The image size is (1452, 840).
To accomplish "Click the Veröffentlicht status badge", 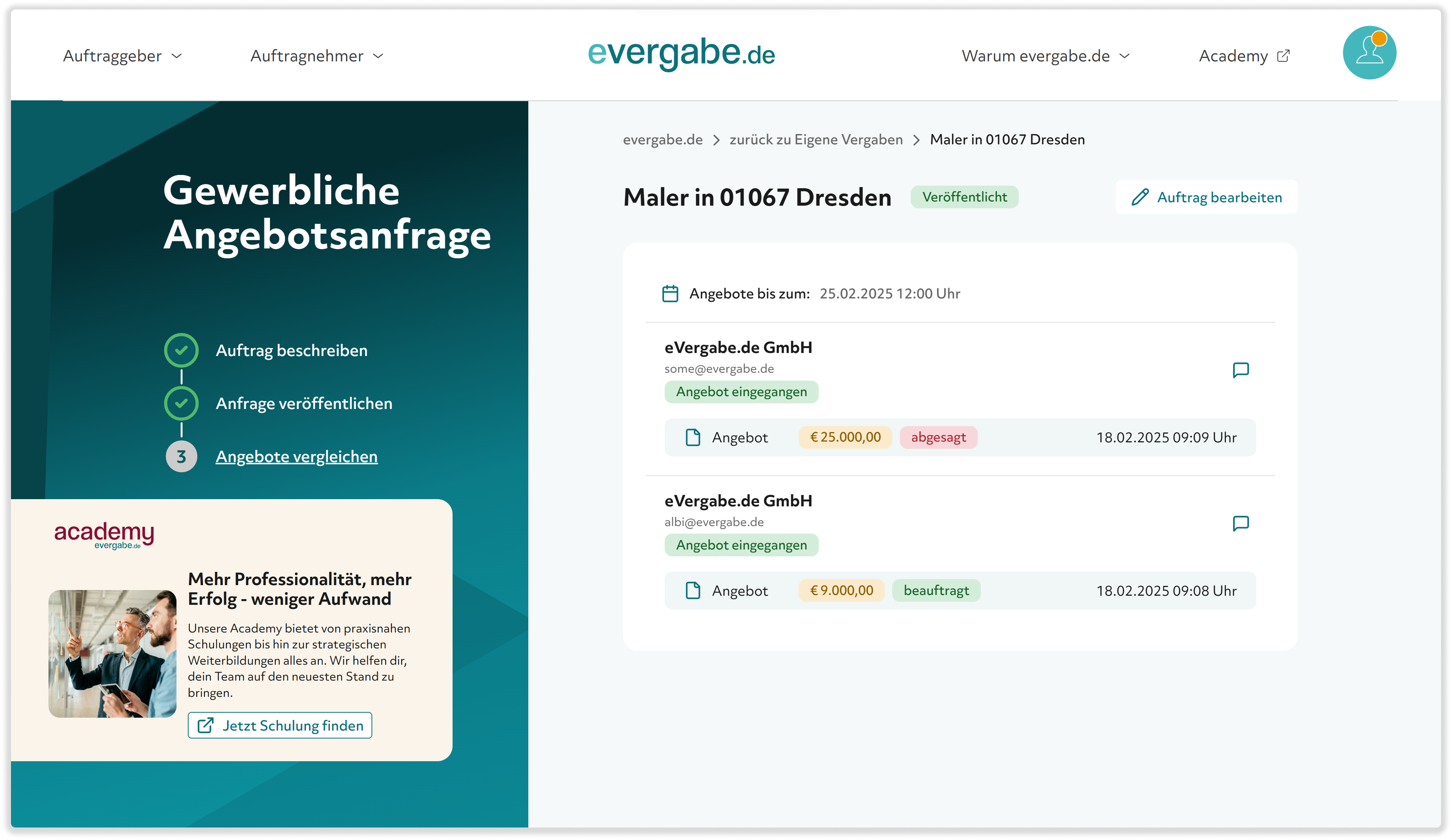I will tap(965, 197).
